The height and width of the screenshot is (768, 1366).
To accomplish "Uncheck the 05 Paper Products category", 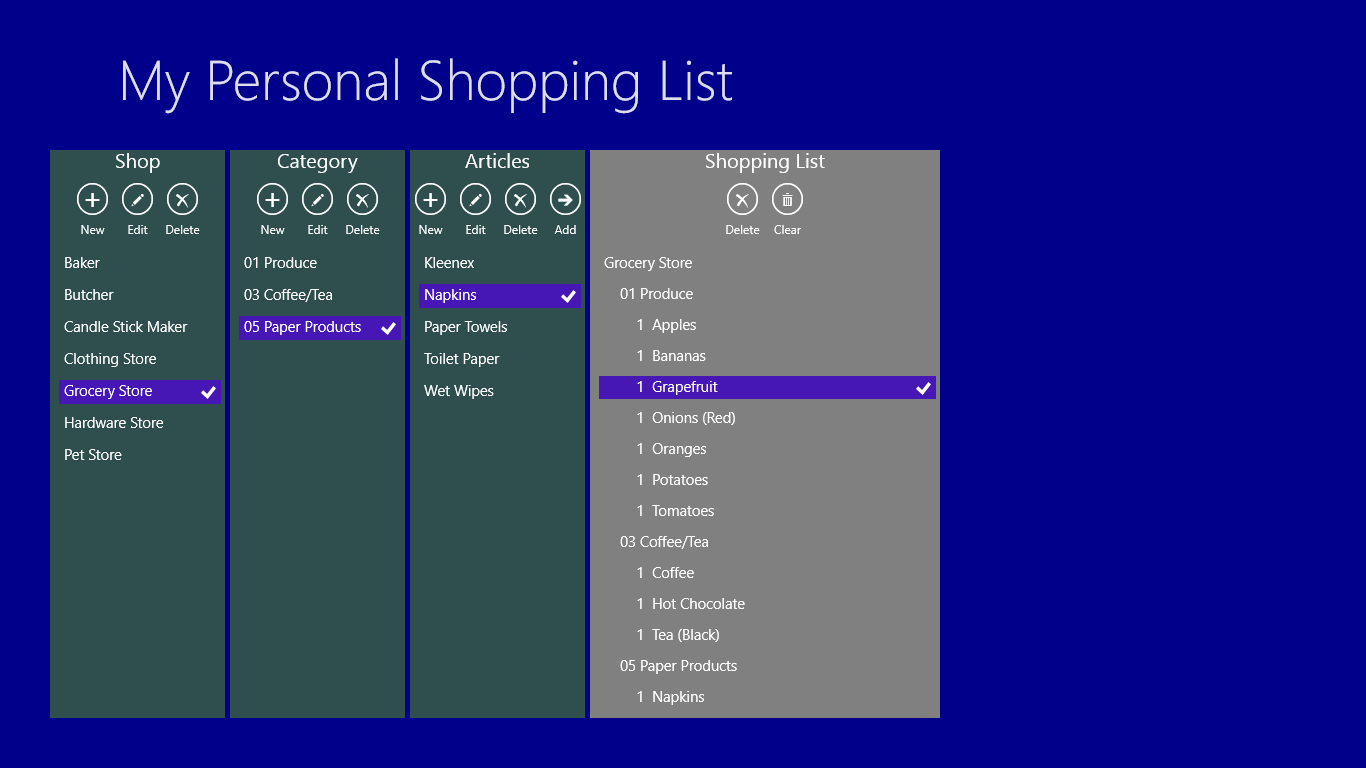I will pos(320,328).
